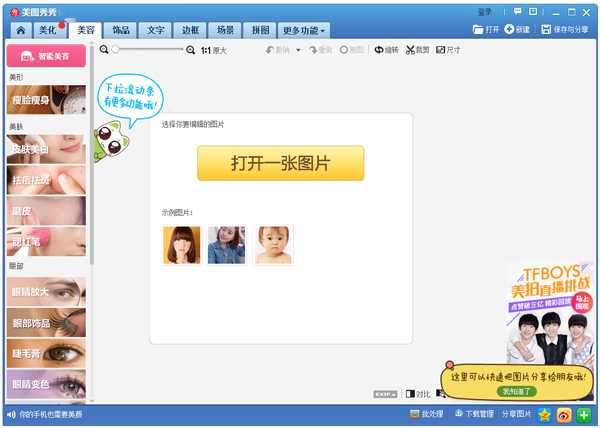Select the baby sample photo thumbnail
The width and height of the screenshot is (600, 428).
(273, 245)
